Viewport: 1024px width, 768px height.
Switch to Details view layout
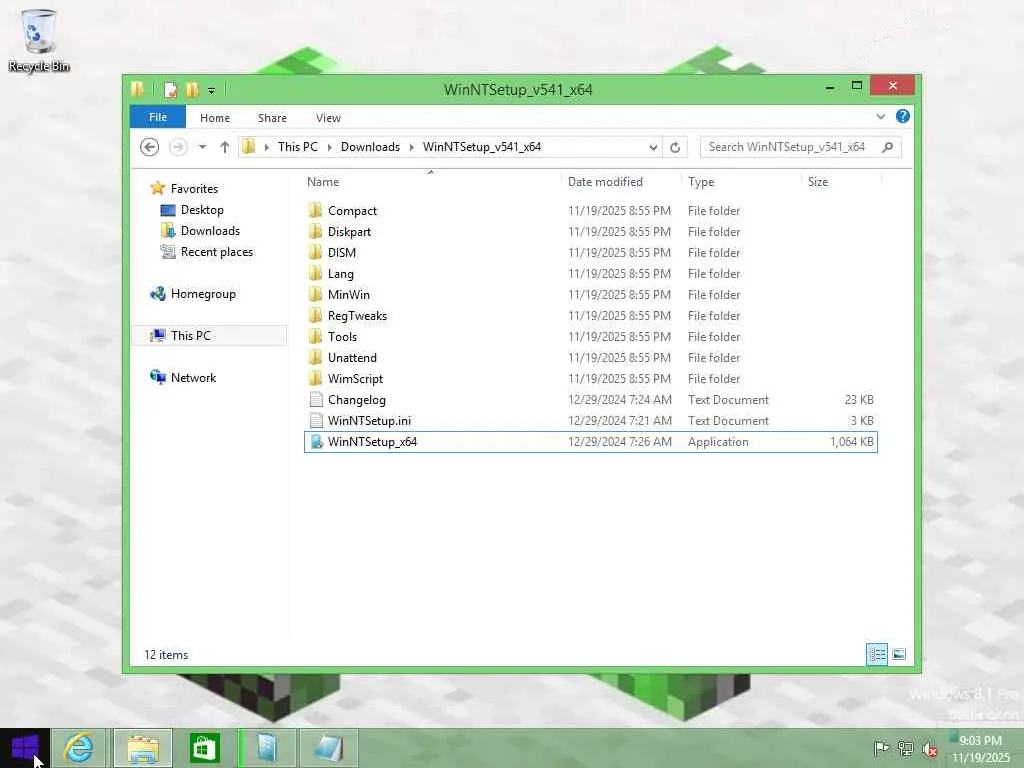pos(877,654)
